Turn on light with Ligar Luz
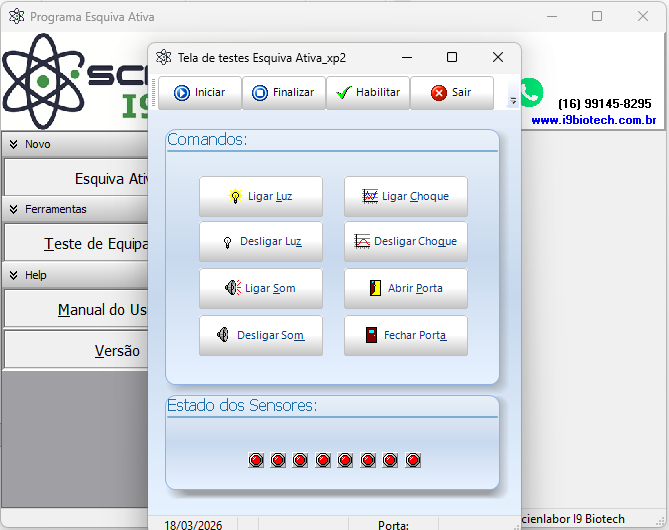This screenshot has width=669, height=530. (260, 197)
